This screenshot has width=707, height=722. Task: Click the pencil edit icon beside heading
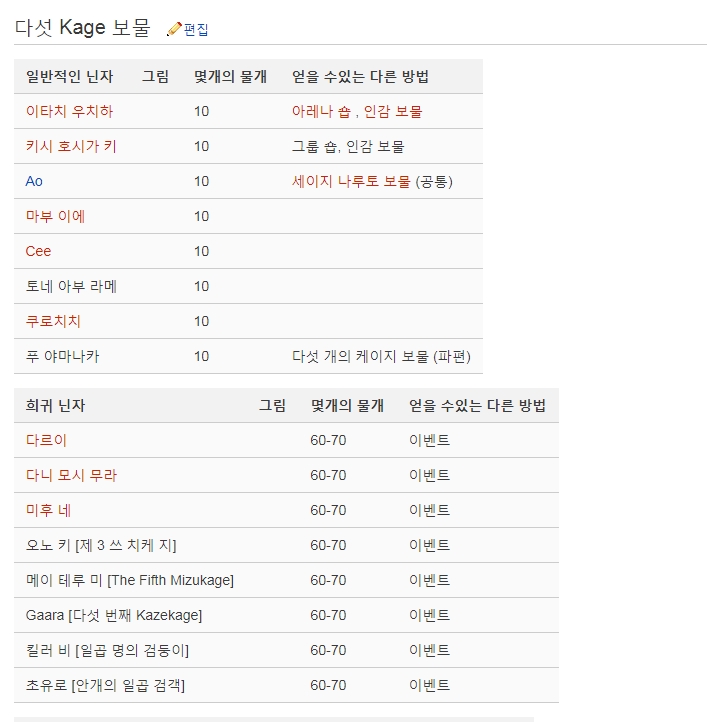[174, 29]
